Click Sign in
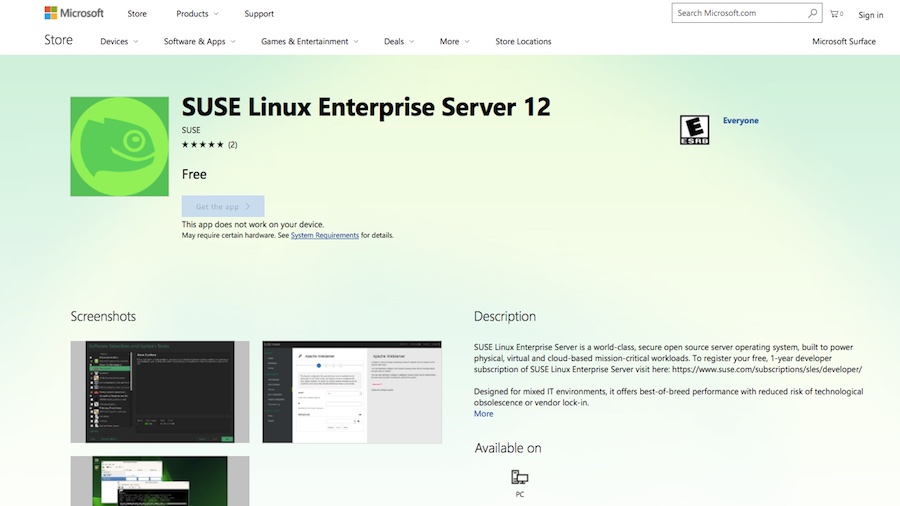900x506 pixels. (x=870, y=15)
